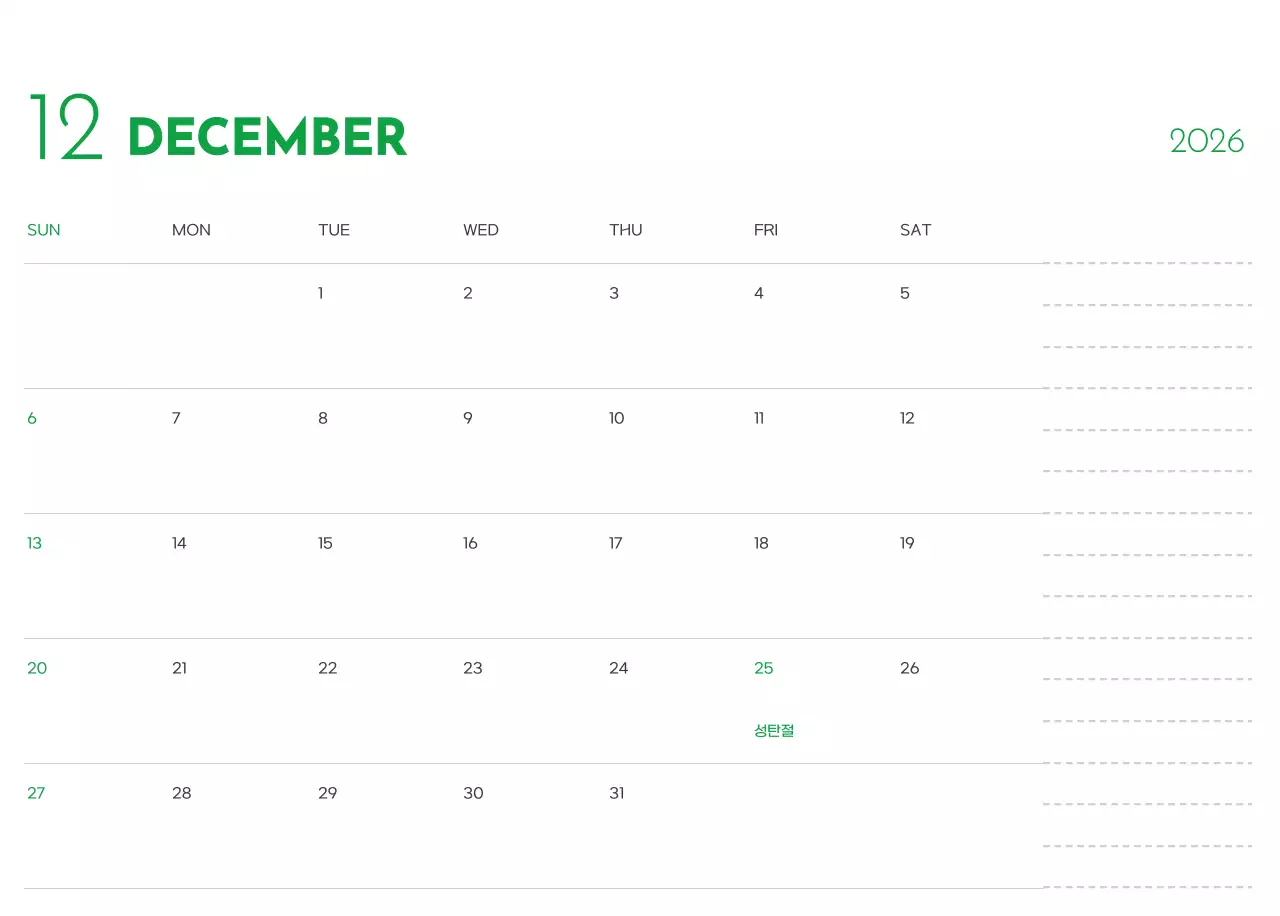Click Sunday the 27th
Screen dimensions: 1280x916
(36, 793)
